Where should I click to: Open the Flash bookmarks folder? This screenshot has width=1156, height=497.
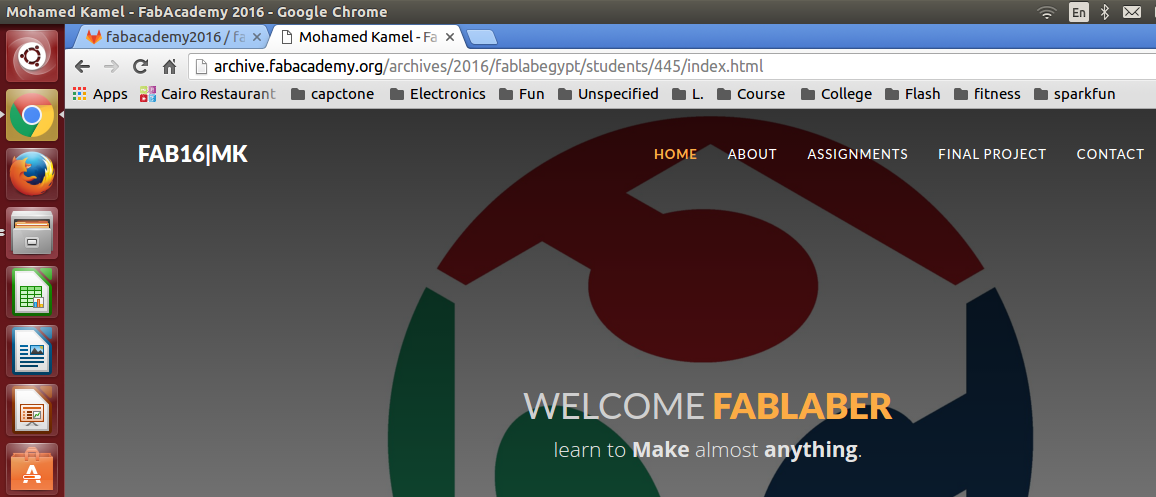913,94
